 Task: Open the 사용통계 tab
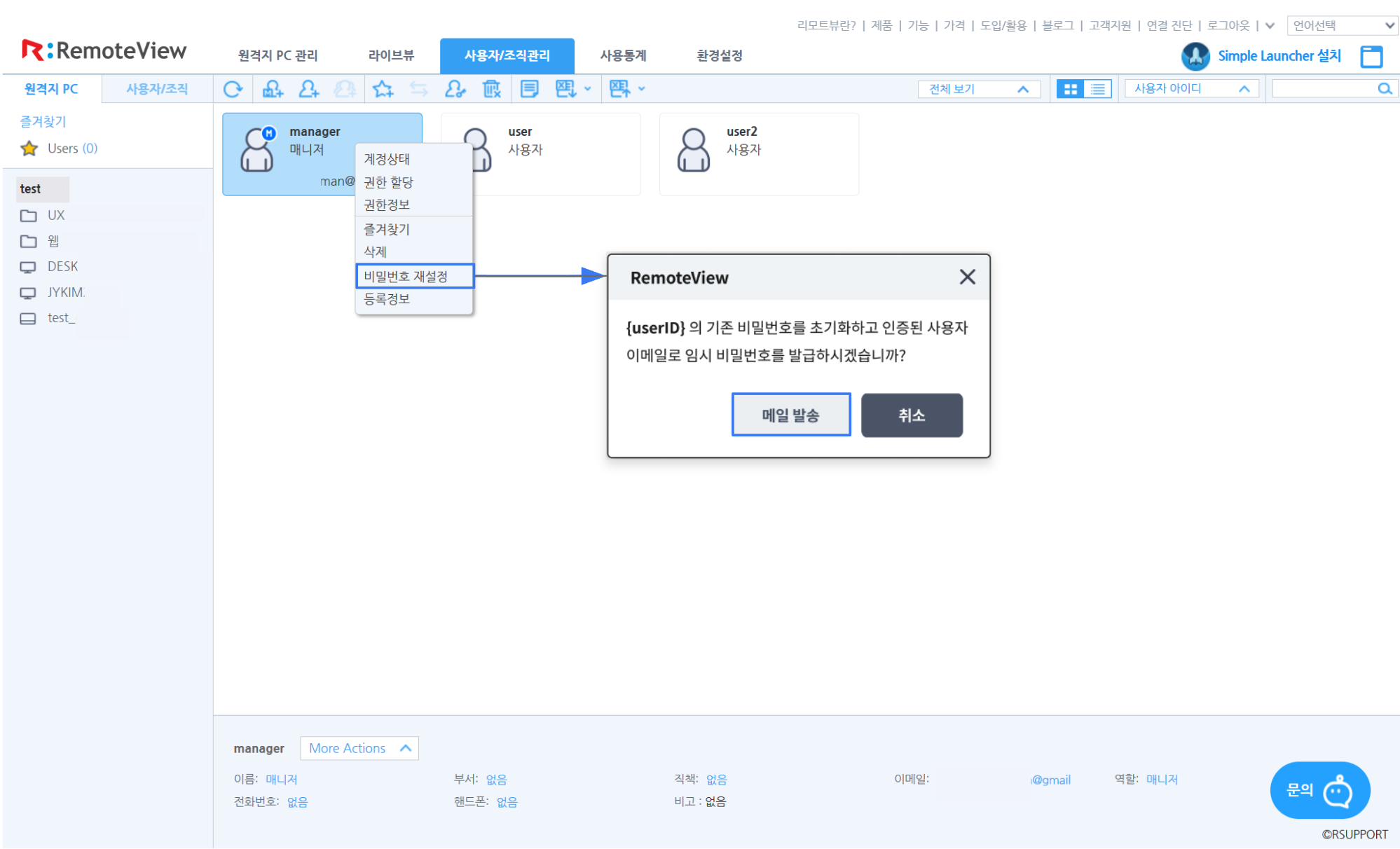tap(623, 55)
